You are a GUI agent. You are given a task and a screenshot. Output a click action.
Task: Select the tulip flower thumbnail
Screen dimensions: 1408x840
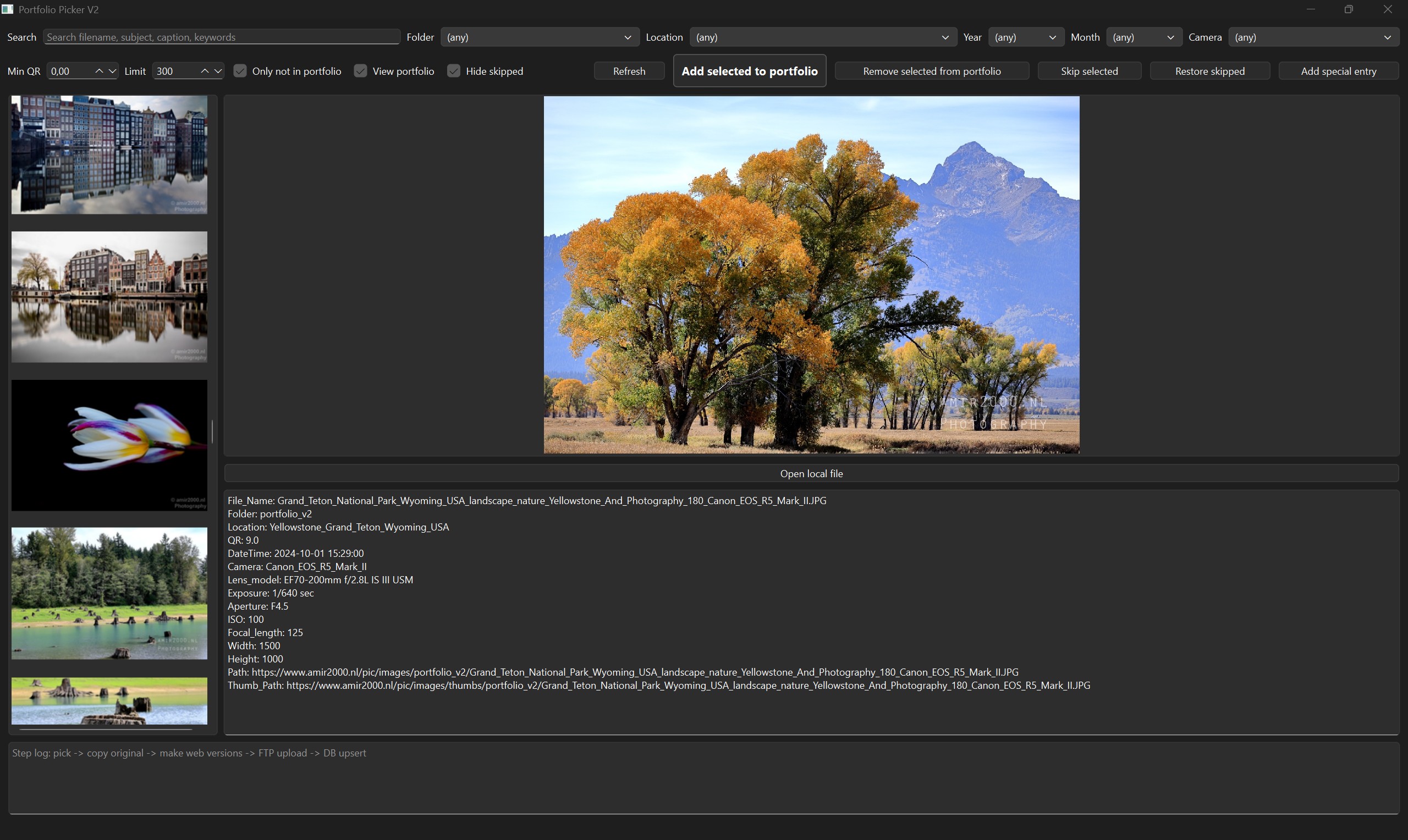[109, 445]
